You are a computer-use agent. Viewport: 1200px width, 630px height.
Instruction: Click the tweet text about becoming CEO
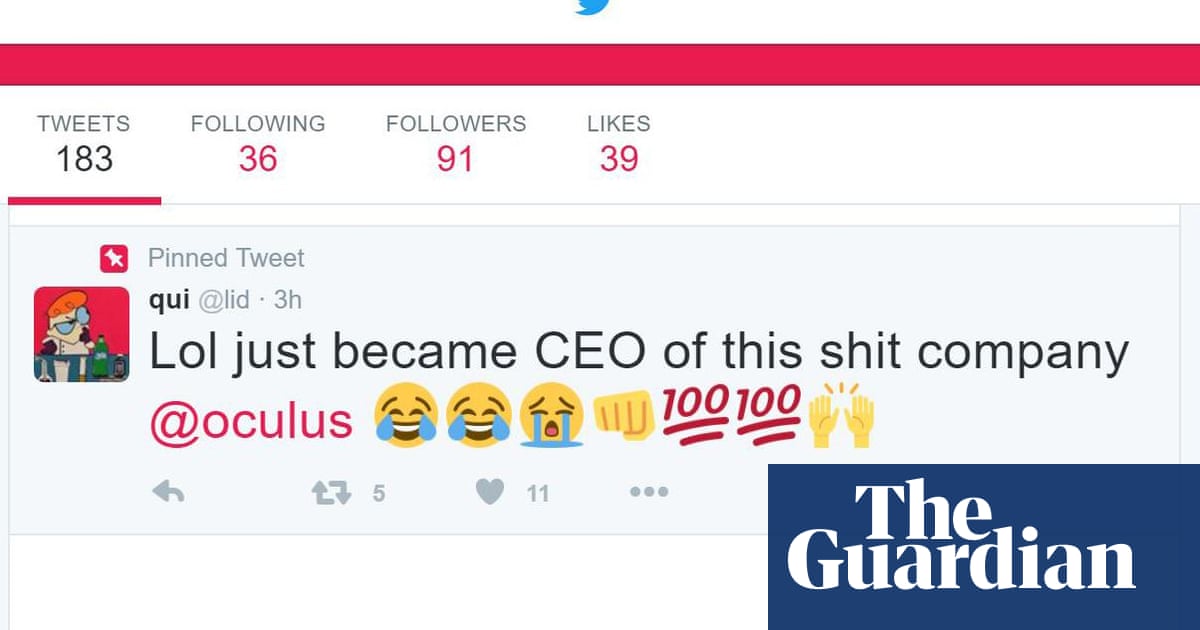(x=638, y=352)
